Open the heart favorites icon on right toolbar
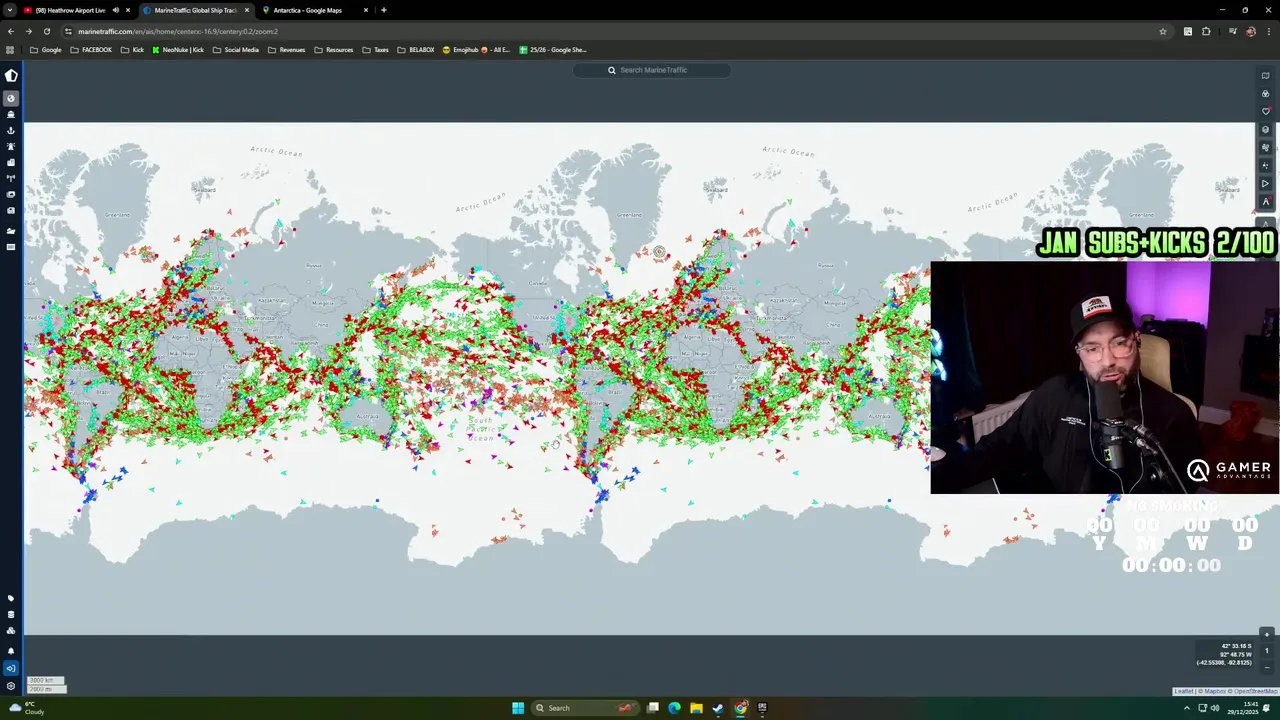 tap(1265, 112)
